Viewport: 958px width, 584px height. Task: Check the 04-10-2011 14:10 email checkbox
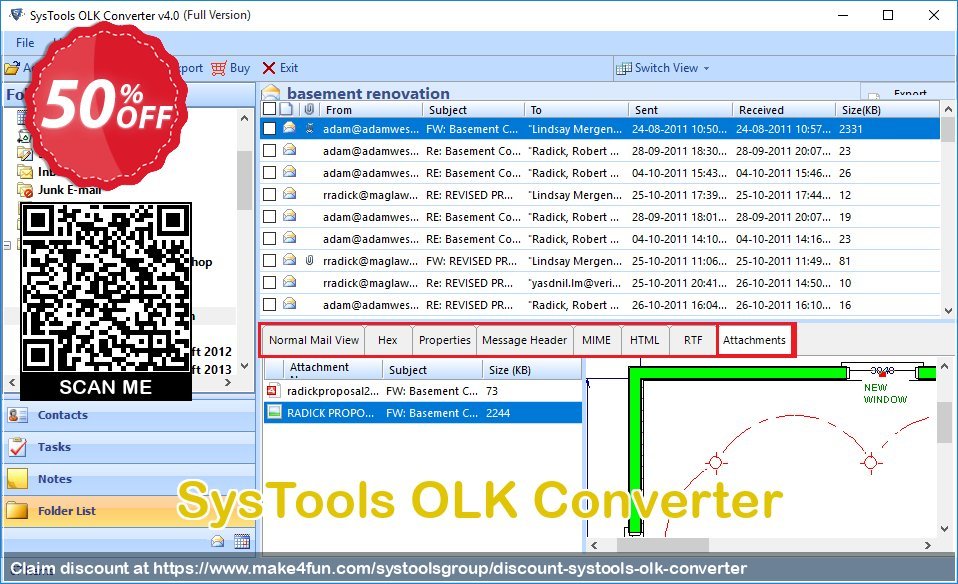(x=269, y=239)
